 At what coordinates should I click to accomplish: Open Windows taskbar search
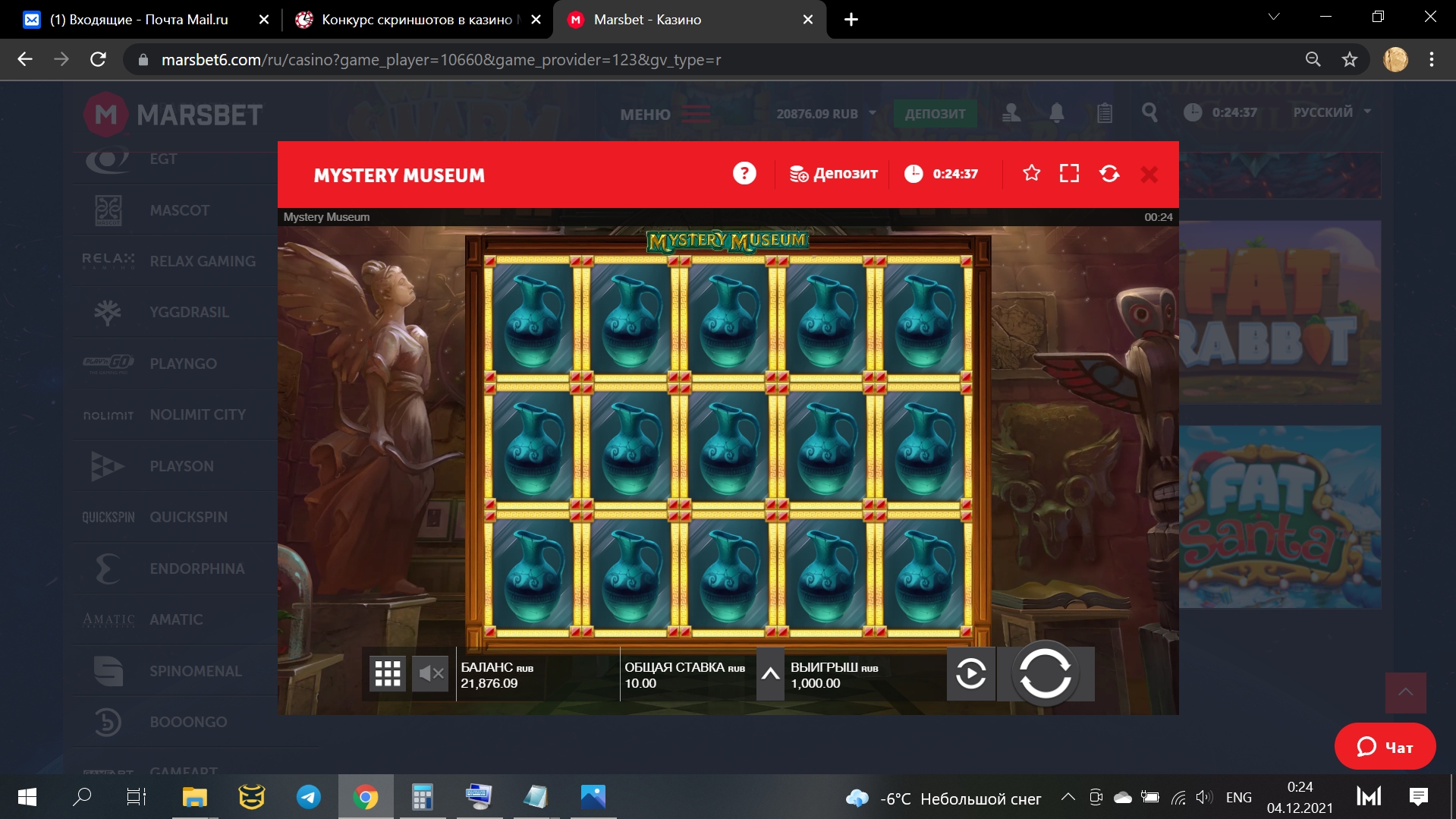(81, 797)
